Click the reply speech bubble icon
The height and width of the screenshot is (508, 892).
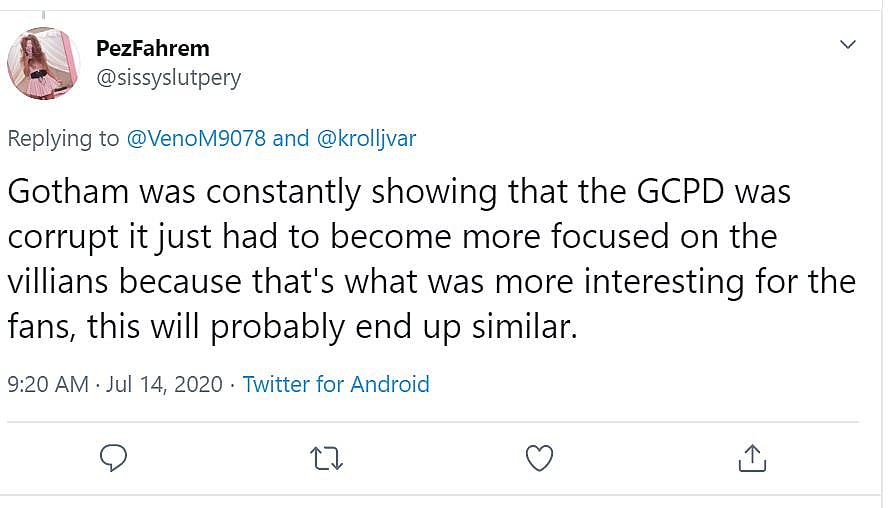[x=113, y=458]
